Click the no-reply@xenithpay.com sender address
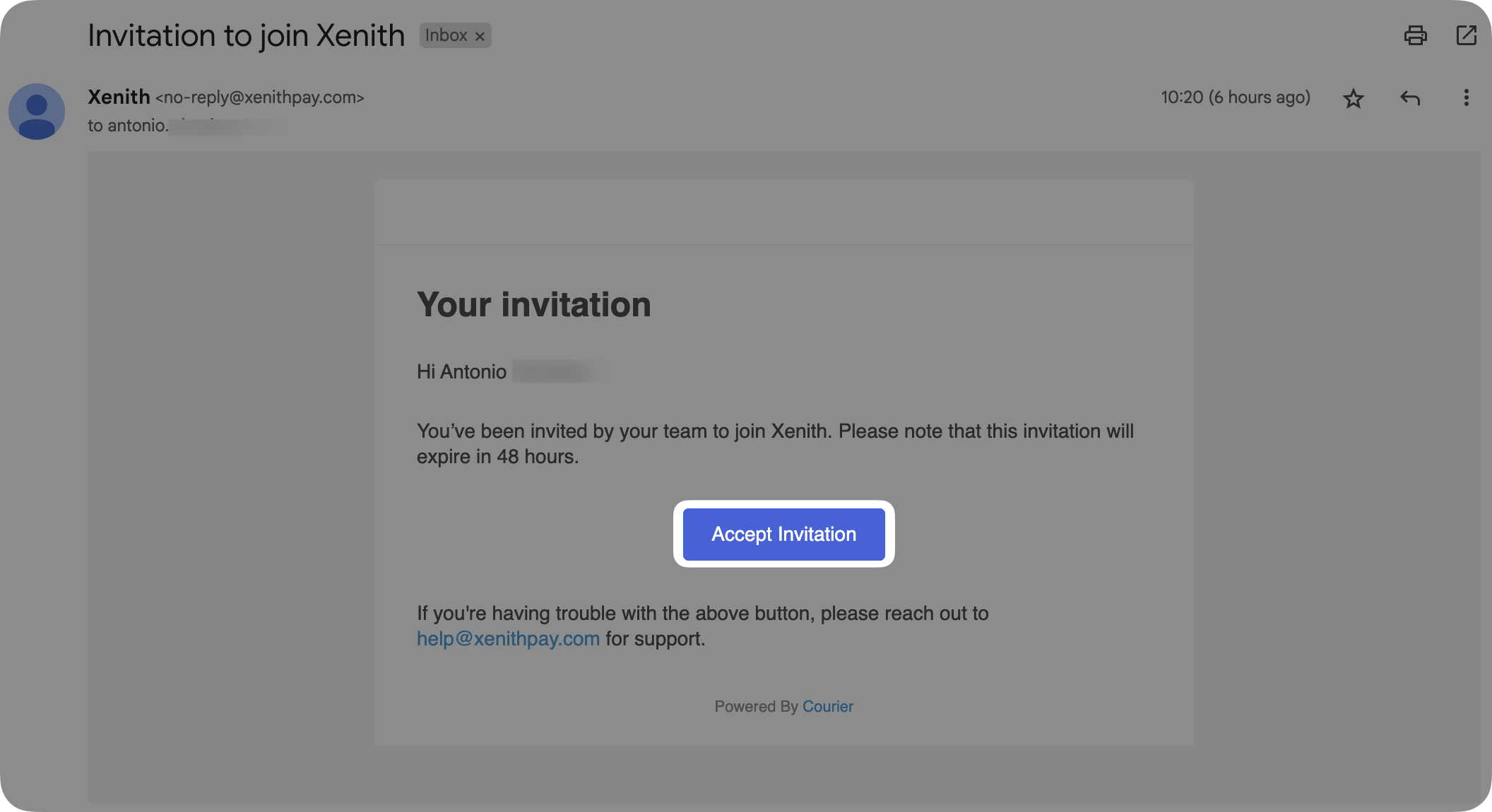This screenshot has height=812, width=1492. coord(259,97)
